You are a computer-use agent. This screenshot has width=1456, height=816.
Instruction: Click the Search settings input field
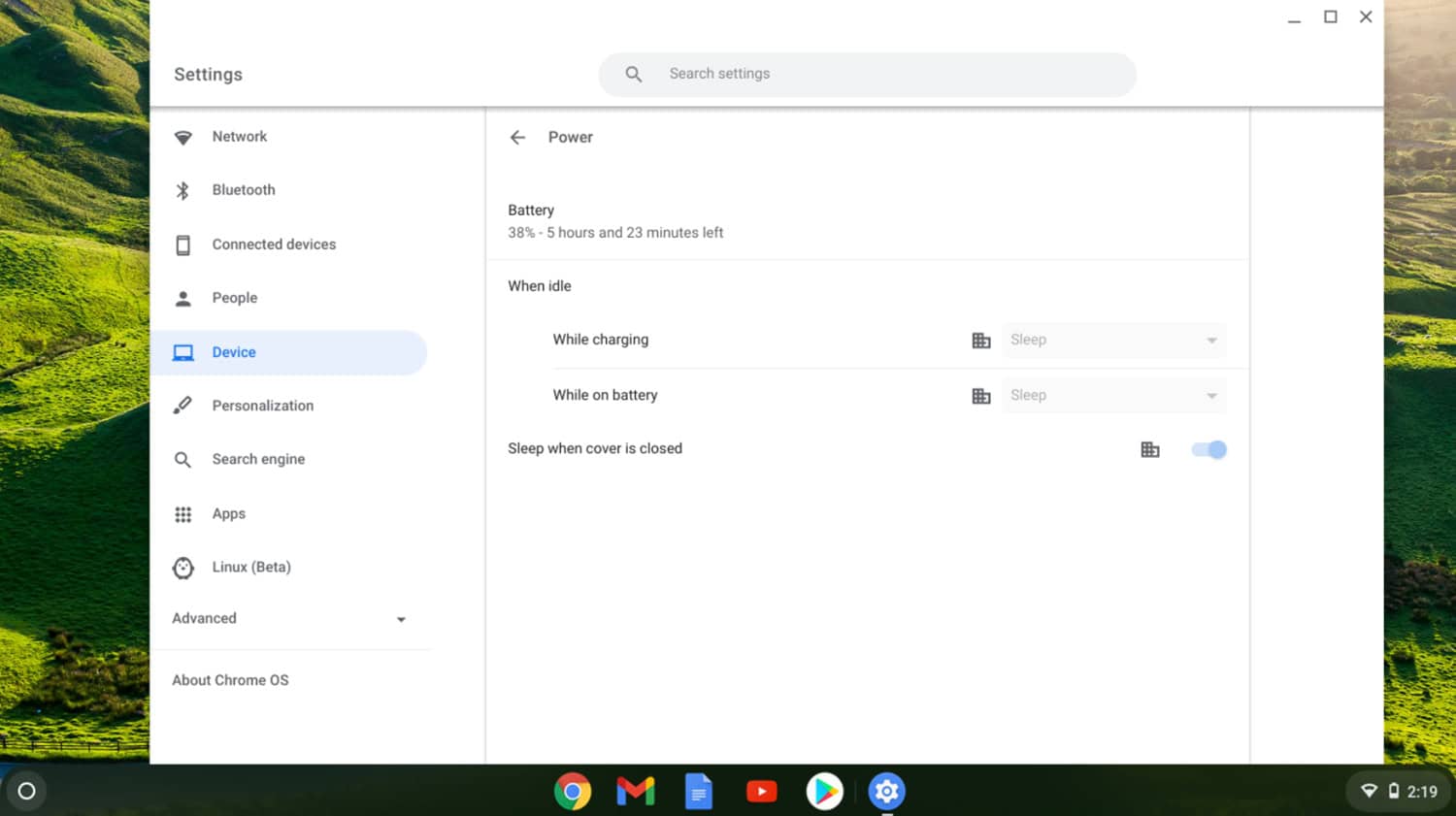click(x=867, y=75)
